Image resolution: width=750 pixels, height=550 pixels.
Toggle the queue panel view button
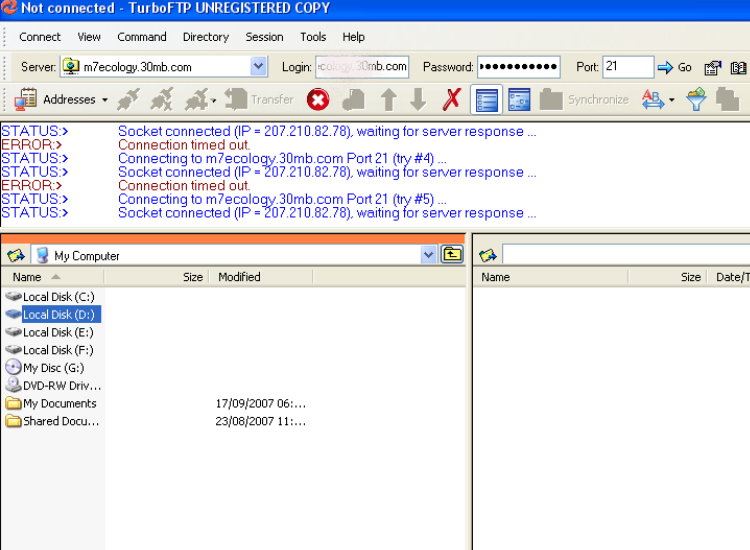click(519, 99)
